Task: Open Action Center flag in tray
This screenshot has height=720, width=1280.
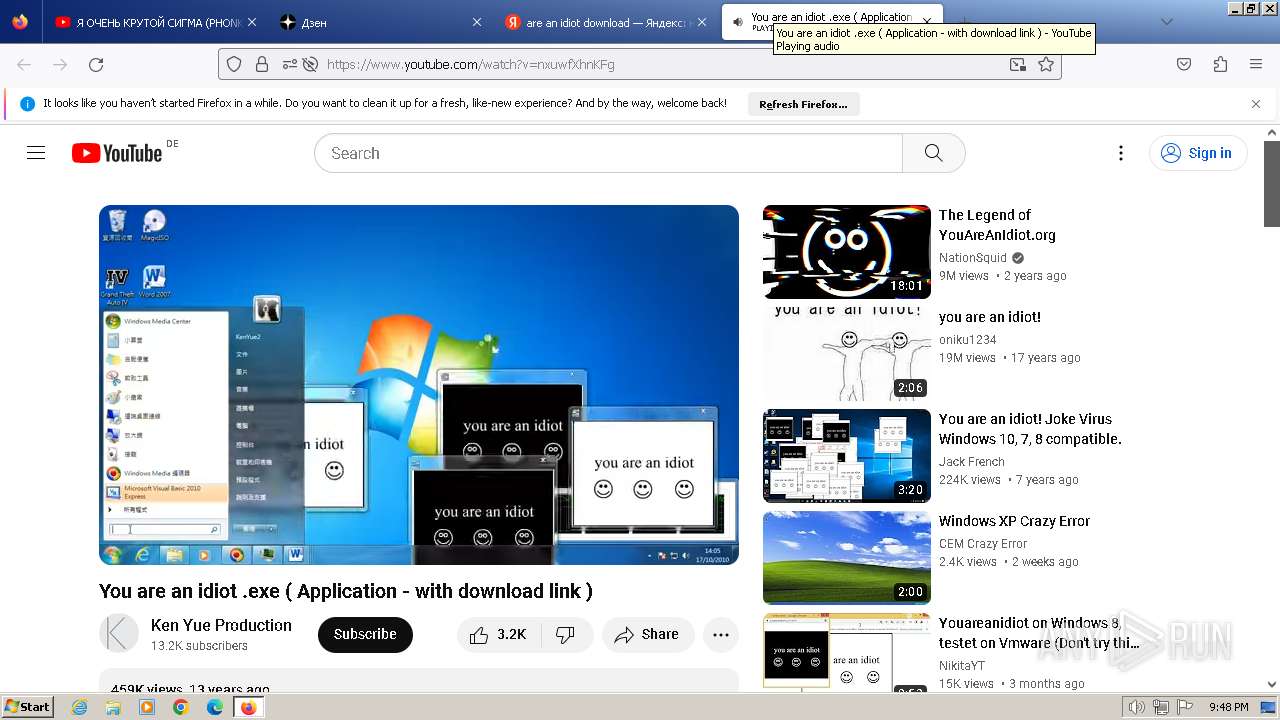Action: (x=1185, y=707)
